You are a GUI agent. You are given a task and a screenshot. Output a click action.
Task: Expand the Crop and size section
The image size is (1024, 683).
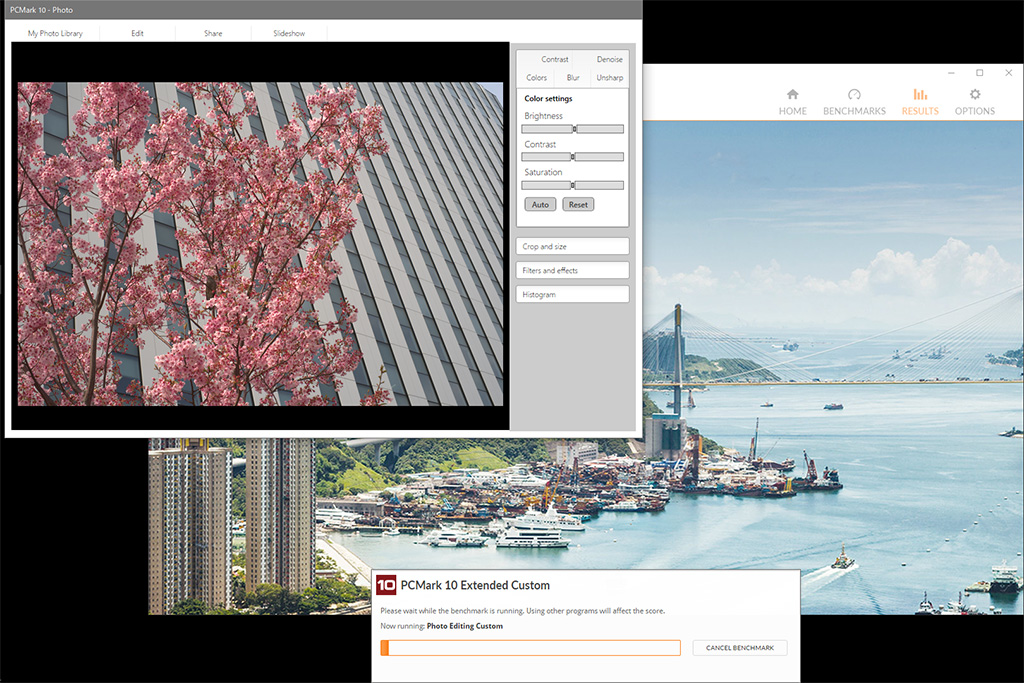pos(573,246)
